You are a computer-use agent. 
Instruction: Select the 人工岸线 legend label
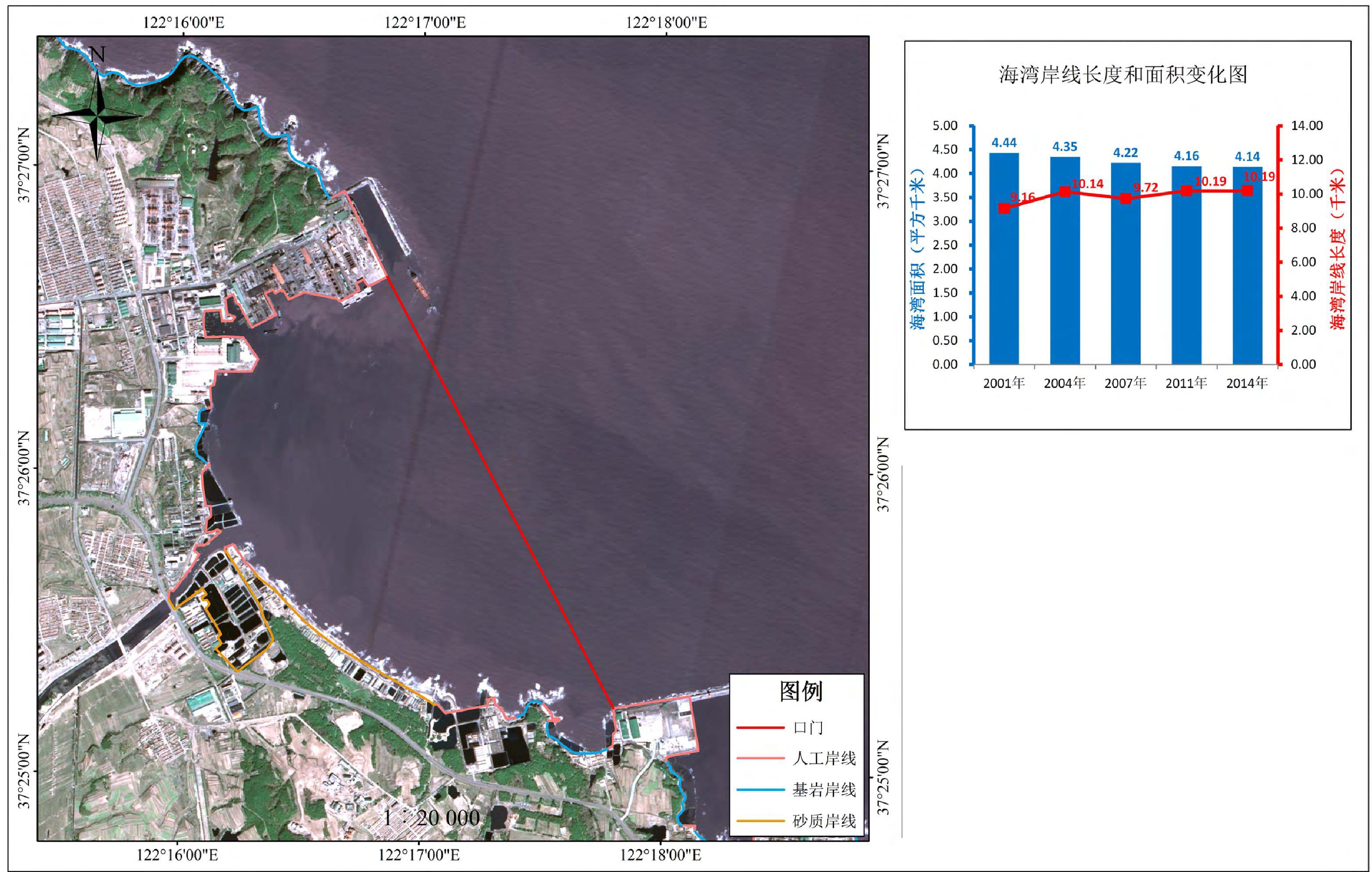click(x=824, y=758)
